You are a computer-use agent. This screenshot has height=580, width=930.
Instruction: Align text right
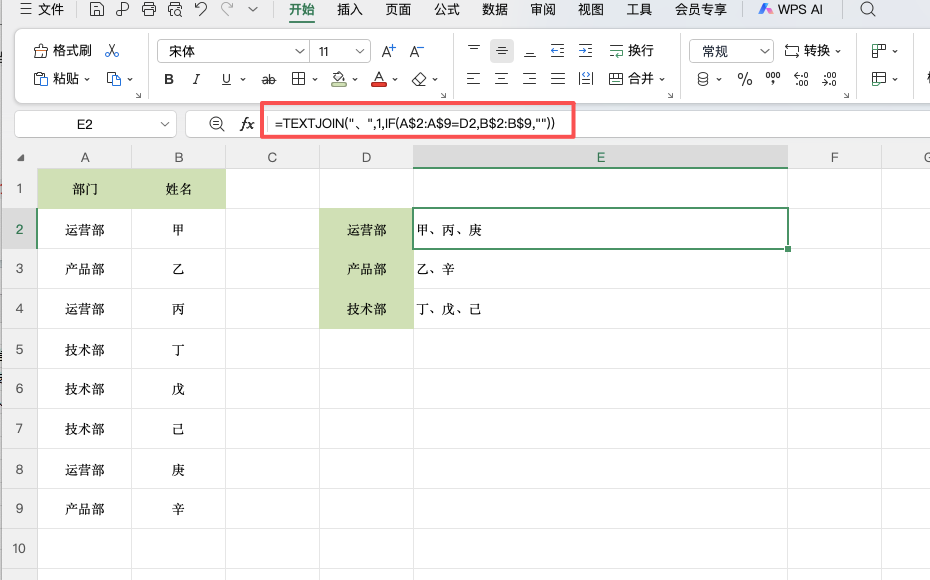530,78
